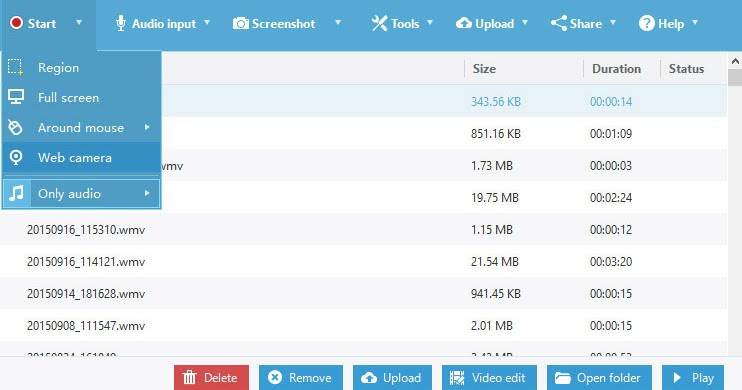Choose Around mouse menu entry

tap(81, 127)
